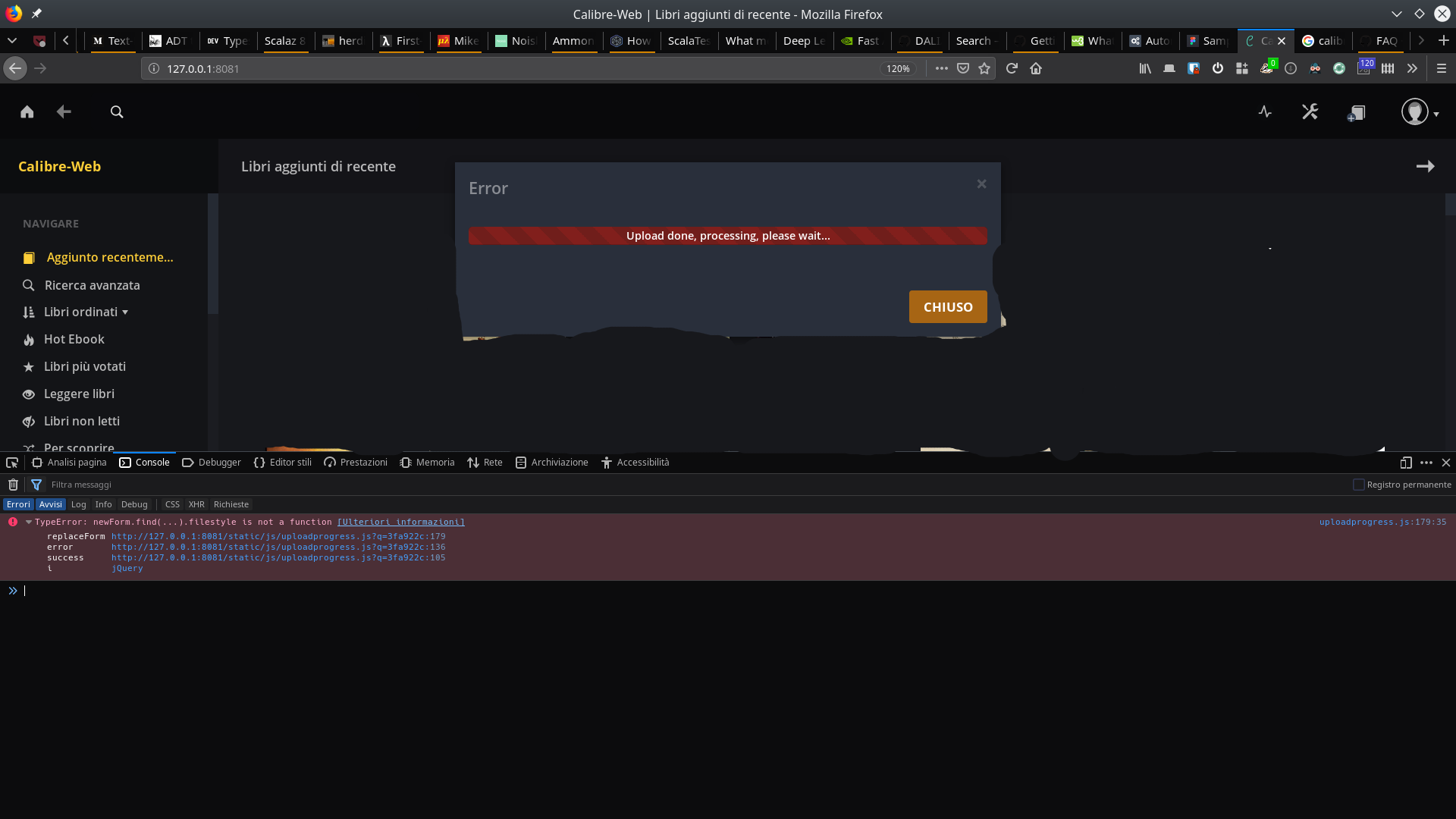Open Leggere libri section
Image resolution: width=1456 pixels, height=819 pixels.
click(x=69, y=394)
